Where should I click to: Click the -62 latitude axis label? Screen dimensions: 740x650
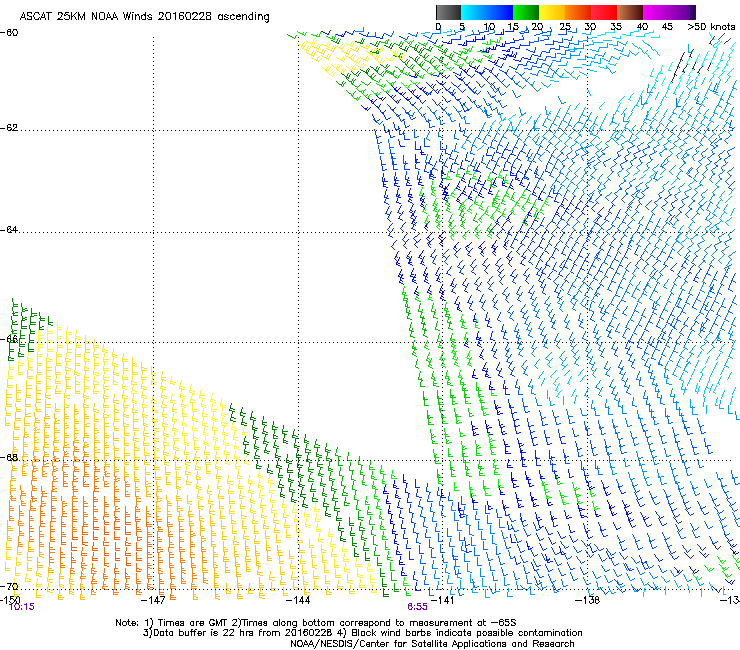(9, 128)
